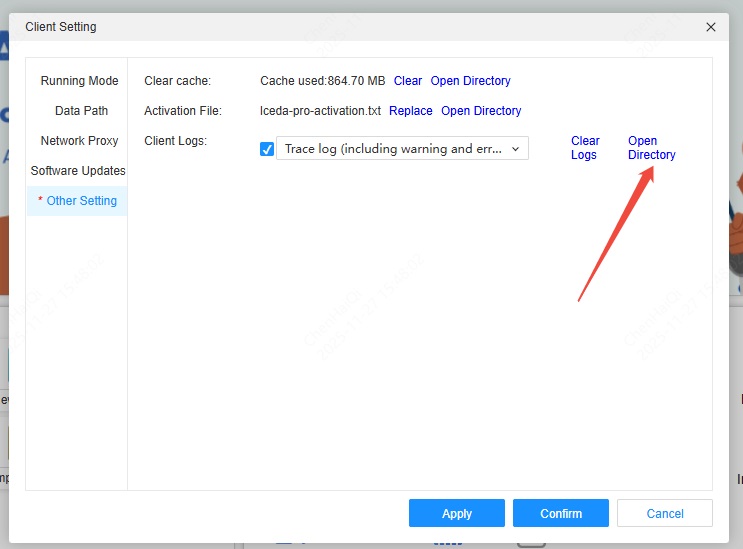This screenshot has width=743, height=549.
Task: Go to Software Updates settings
Action: coord(78,171)
